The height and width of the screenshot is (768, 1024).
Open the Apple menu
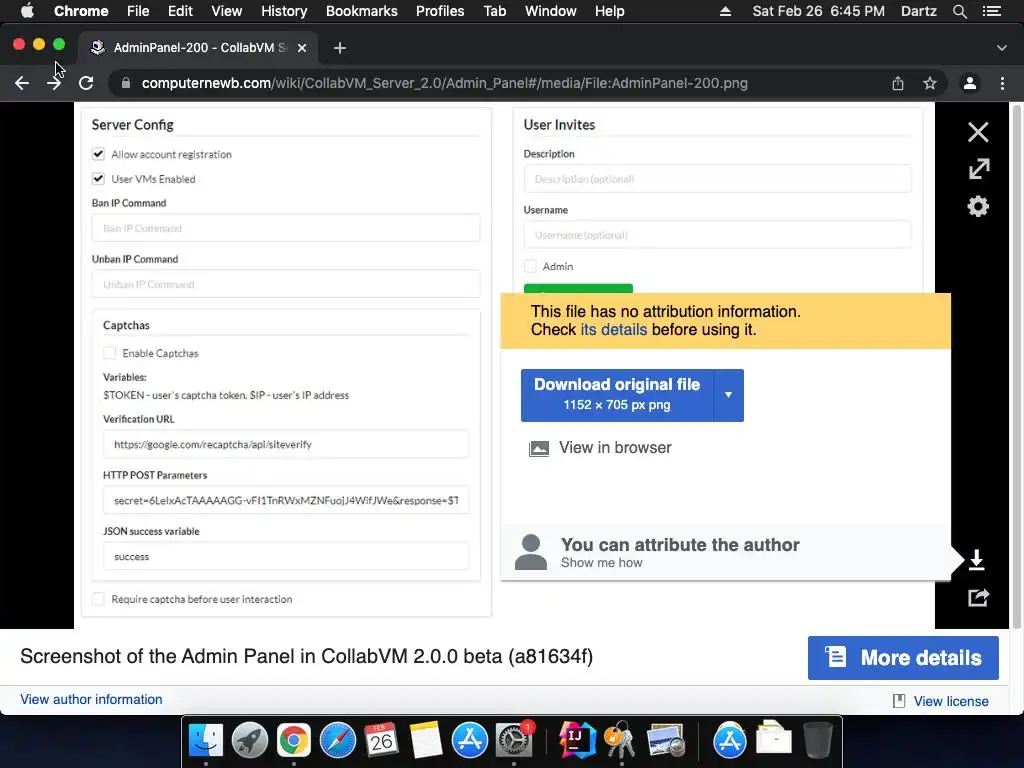[27, 11]
